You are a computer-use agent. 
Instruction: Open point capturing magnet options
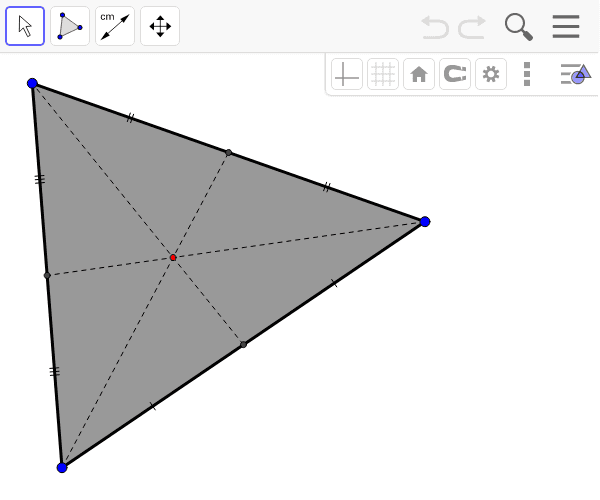click(455, 74)
